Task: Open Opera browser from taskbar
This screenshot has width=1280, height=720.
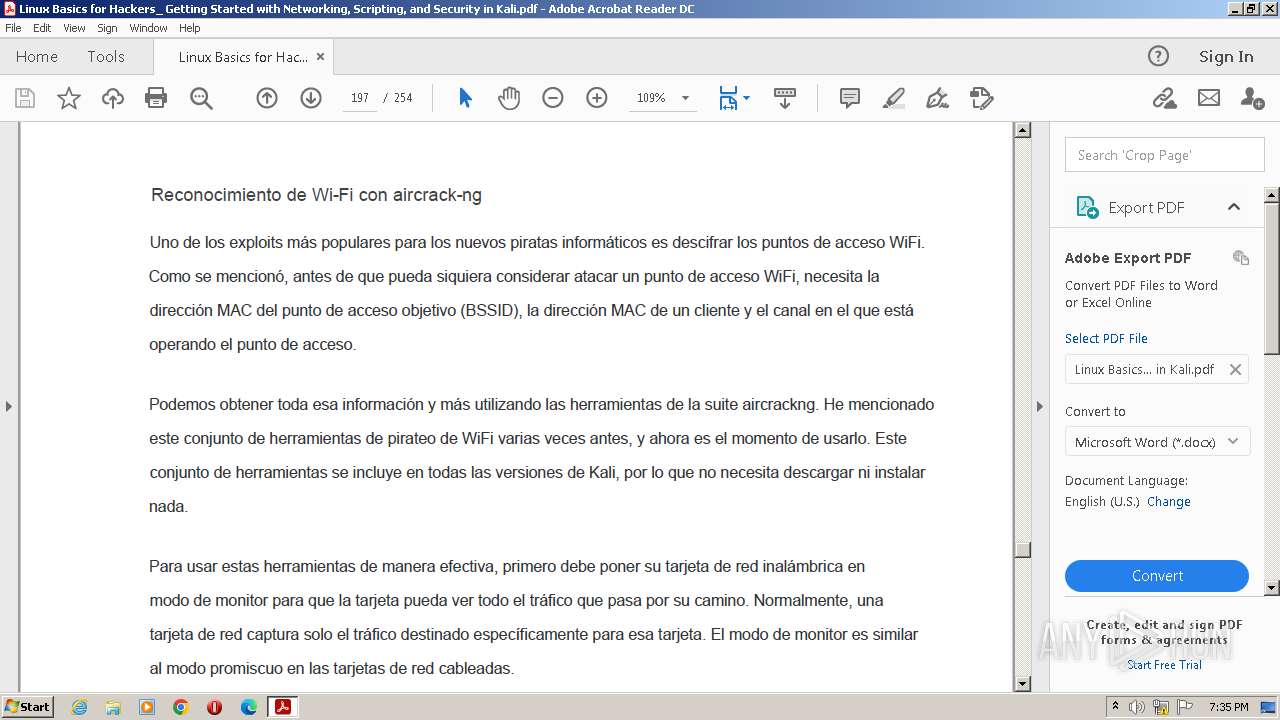Action: [x=215, y=707]
